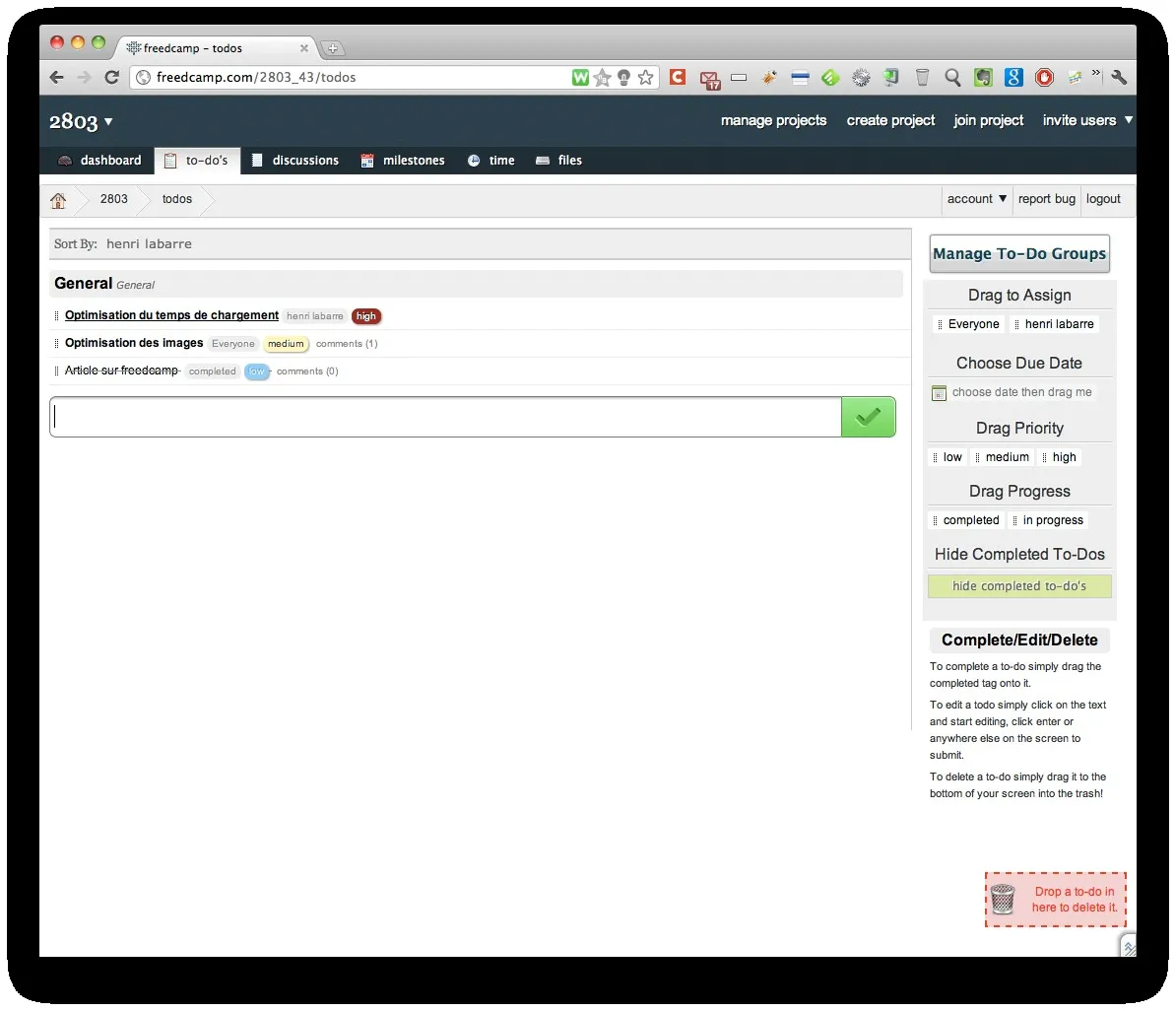The height and width of the screenshot is (1011, 1176).
Task: Click the browser forward arrow
Action: point(84,77)
